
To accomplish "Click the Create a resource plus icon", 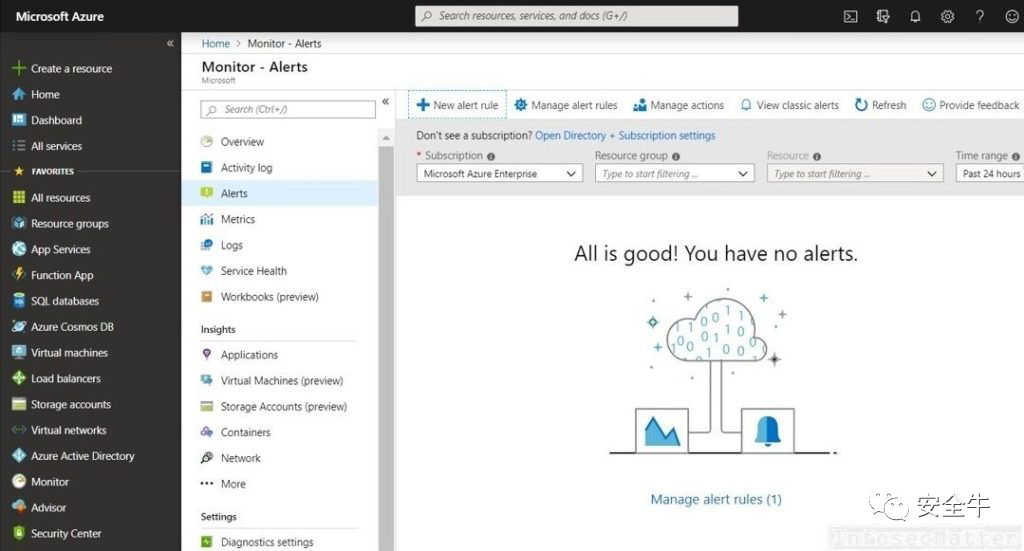I will click(x=19, y=68).
